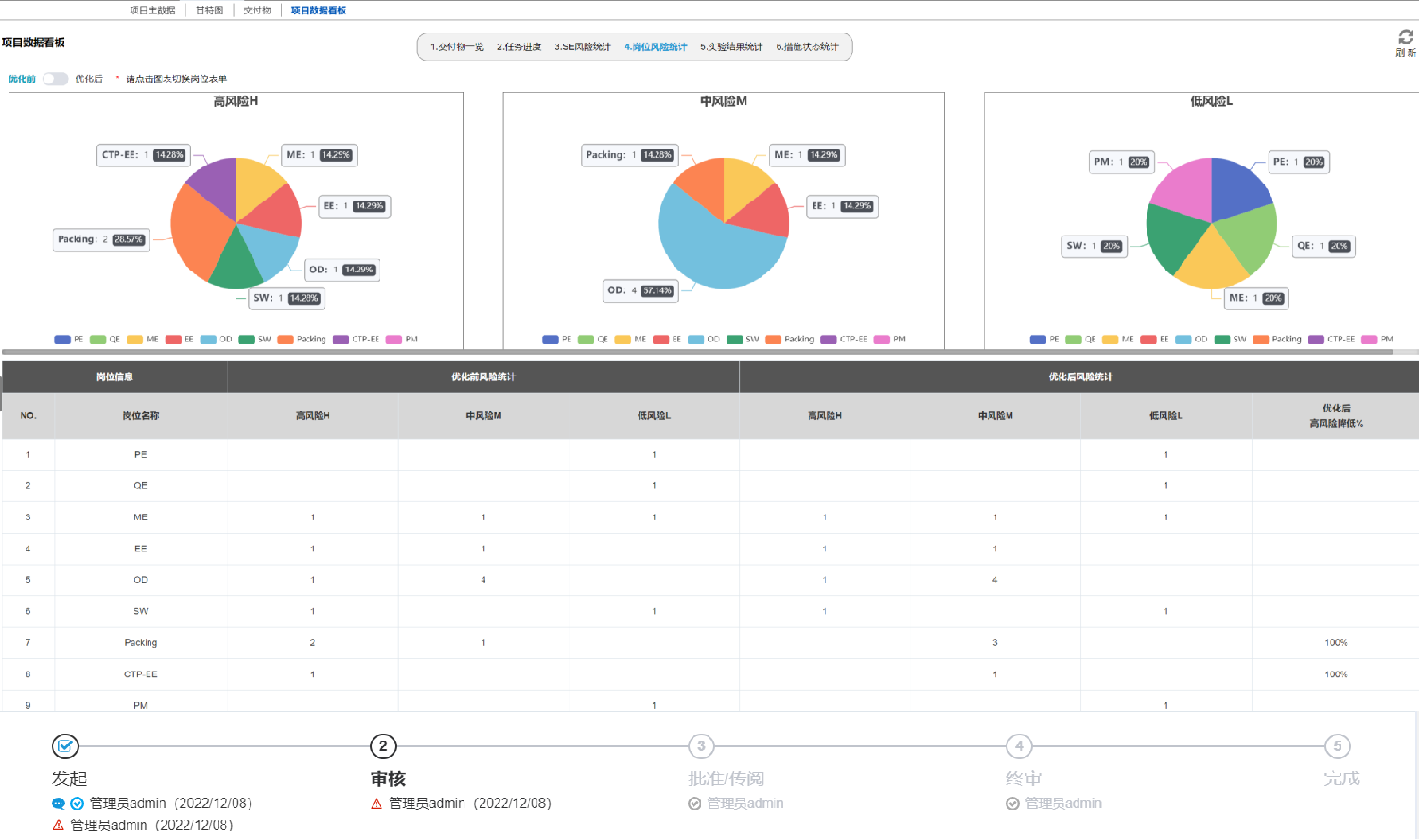Click the checked step 1 icon above 发起
Image resolution: width=1419 pixels, height=840 pixels.
point(65,746)
